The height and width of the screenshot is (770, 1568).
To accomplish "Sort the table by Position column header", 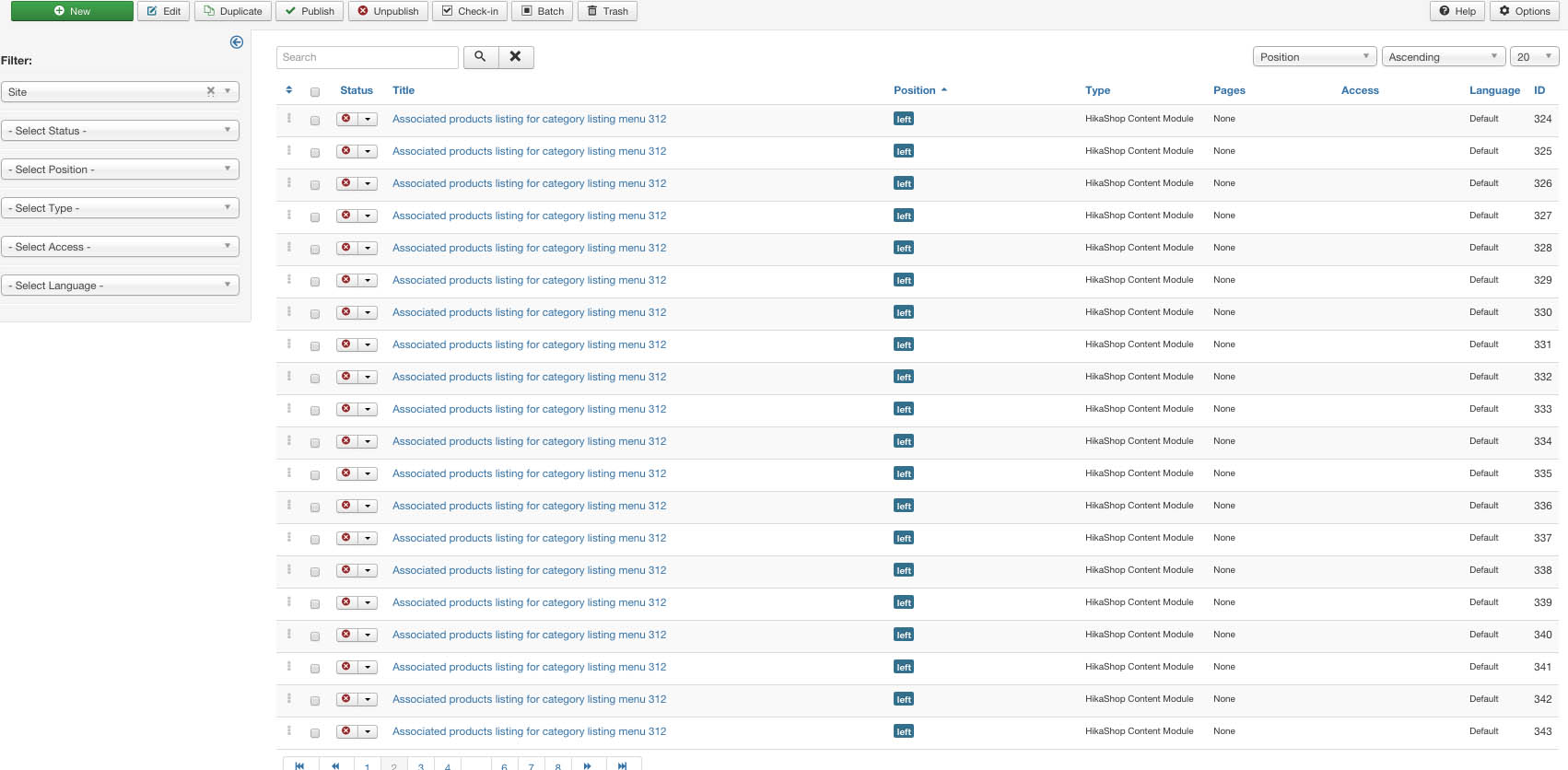I will (919, 90).
